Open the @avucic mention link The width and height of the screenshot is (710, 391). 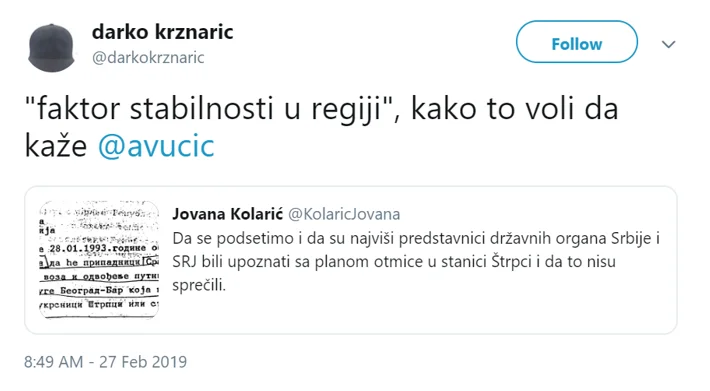(156, 146)
